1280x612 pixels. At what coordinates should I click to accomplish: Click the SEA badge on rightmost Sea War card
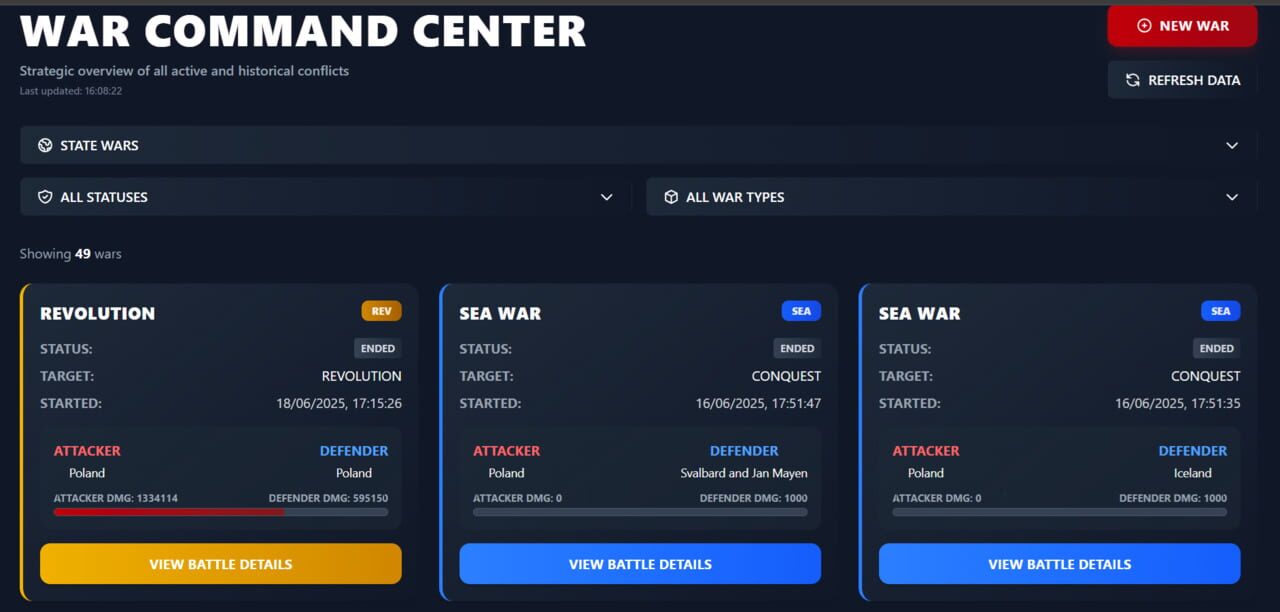tap(1220, 311)
